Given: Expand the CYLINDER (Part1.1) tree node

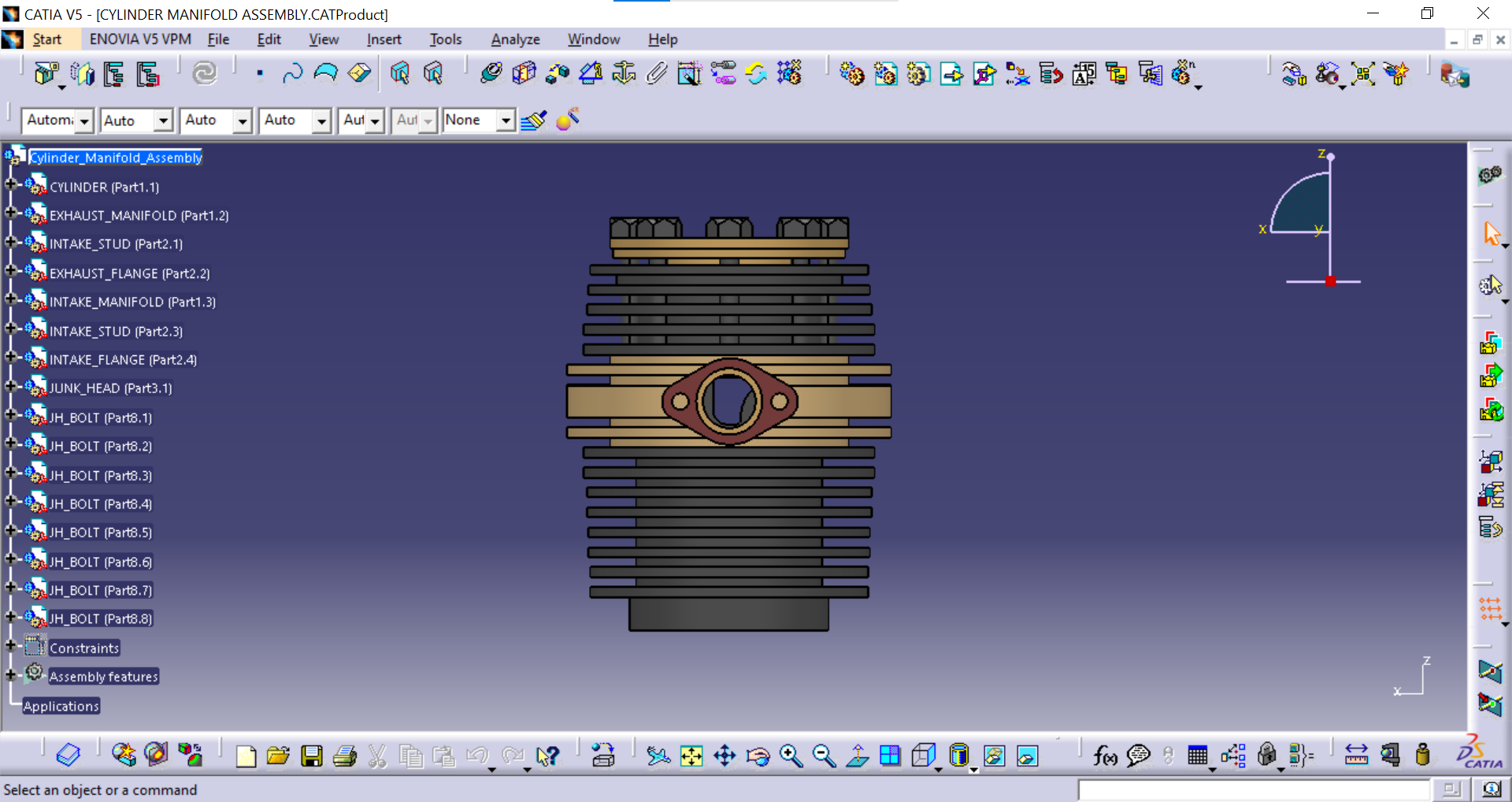Looking at the screenshot, I should click(x=10, y=185).
